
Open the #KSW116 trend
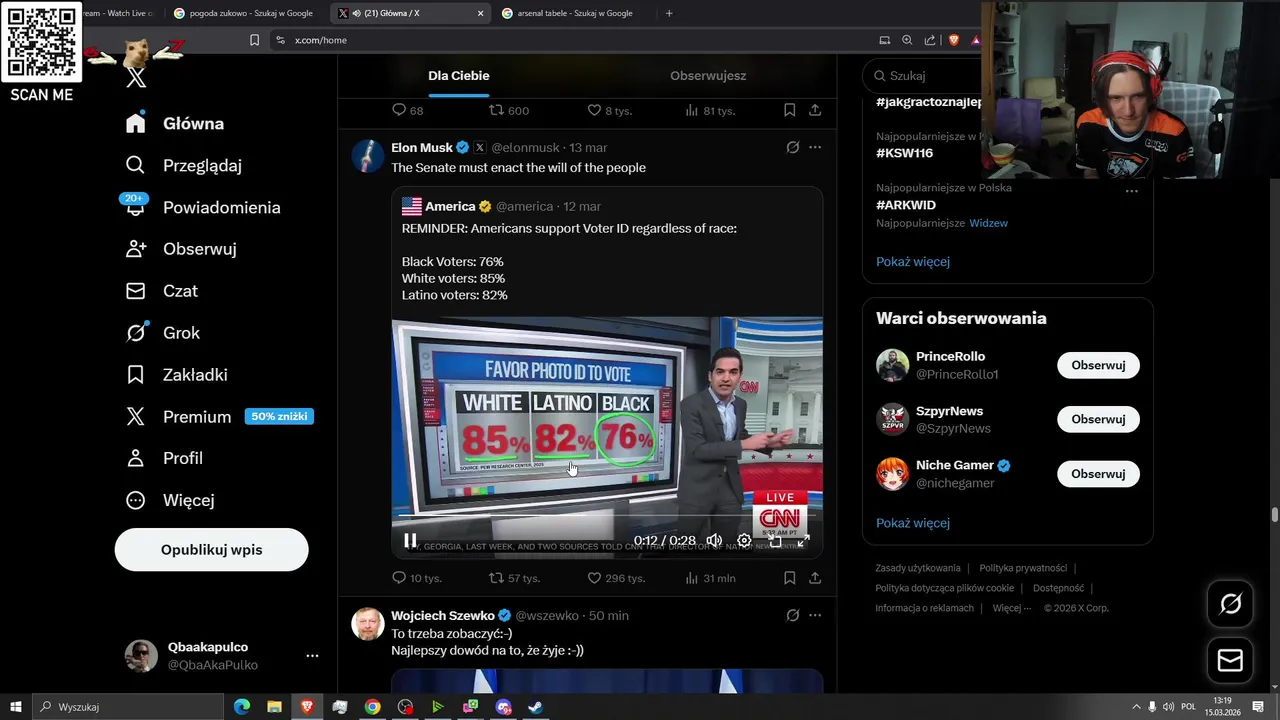coord(905,153)
